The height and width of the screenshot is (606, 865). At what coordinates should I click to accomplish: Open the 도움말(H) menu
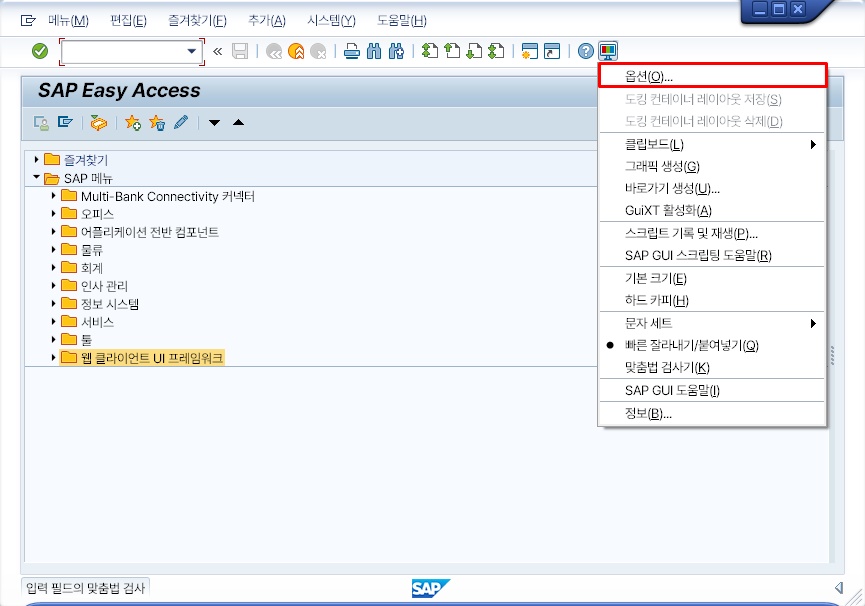click(x=402, y=21)
